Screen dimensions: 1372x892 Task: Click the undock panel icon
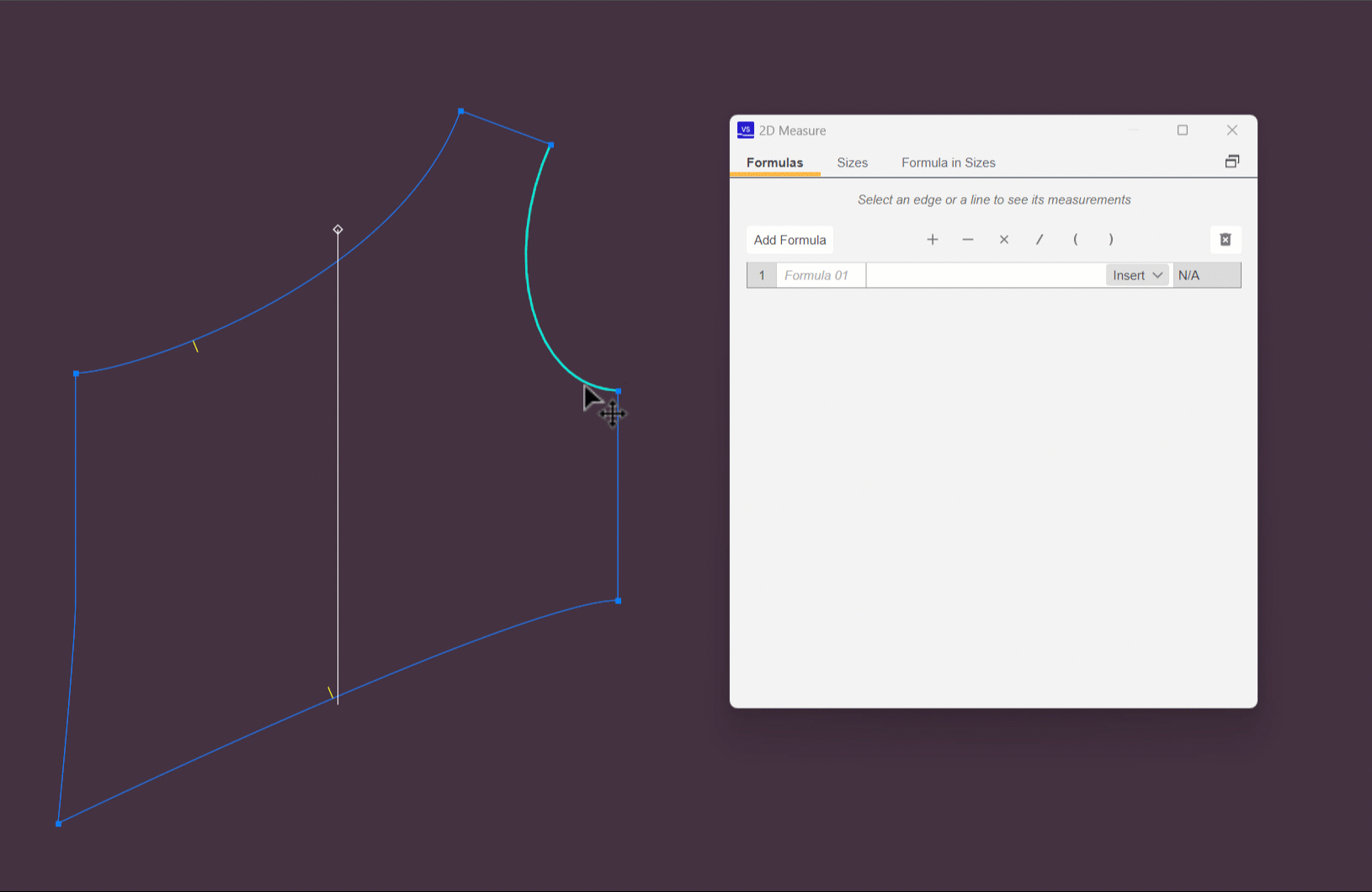coord(1232,162)
